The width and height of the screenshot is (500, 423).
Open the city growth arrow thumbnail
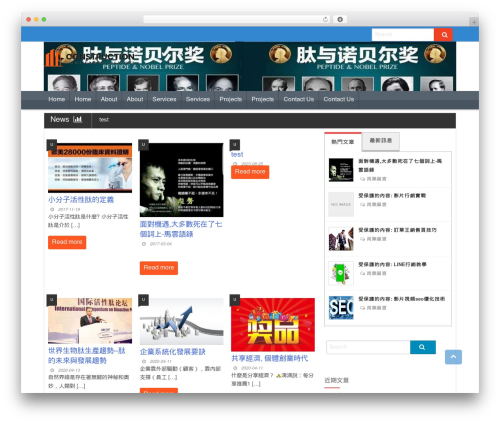pos(182,321)
